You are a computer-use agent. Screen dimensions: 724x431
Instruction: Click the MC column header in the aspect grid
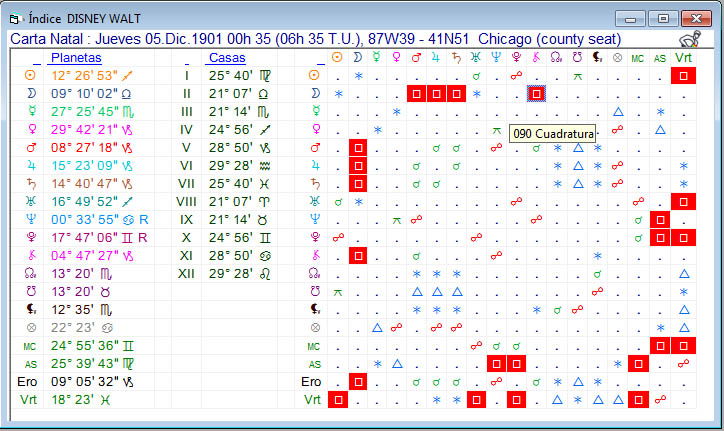coord(638,58)
